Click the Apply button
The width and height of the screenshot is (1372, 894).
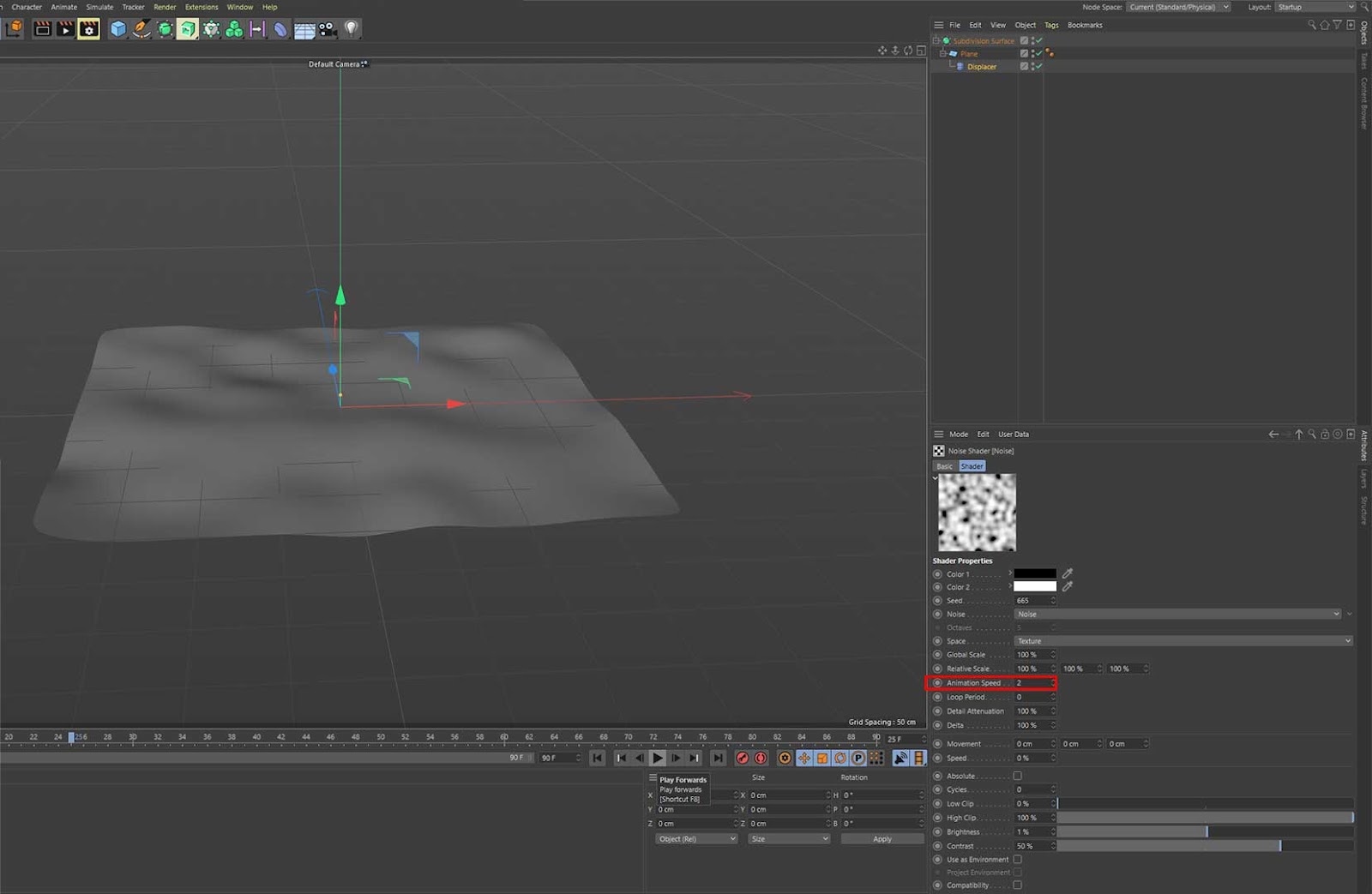pyautogui.click(x=882, y=839)
